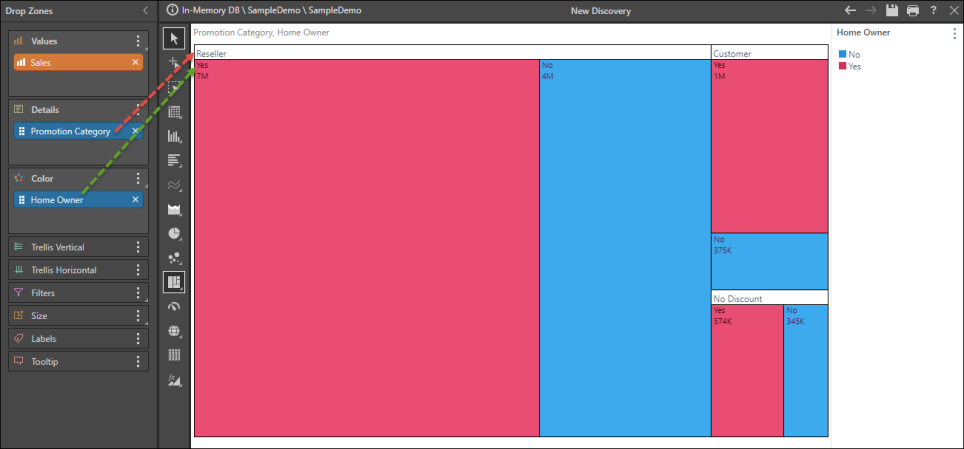
Task: Remove Home Owner from Color zone
Action: point(136,200)
